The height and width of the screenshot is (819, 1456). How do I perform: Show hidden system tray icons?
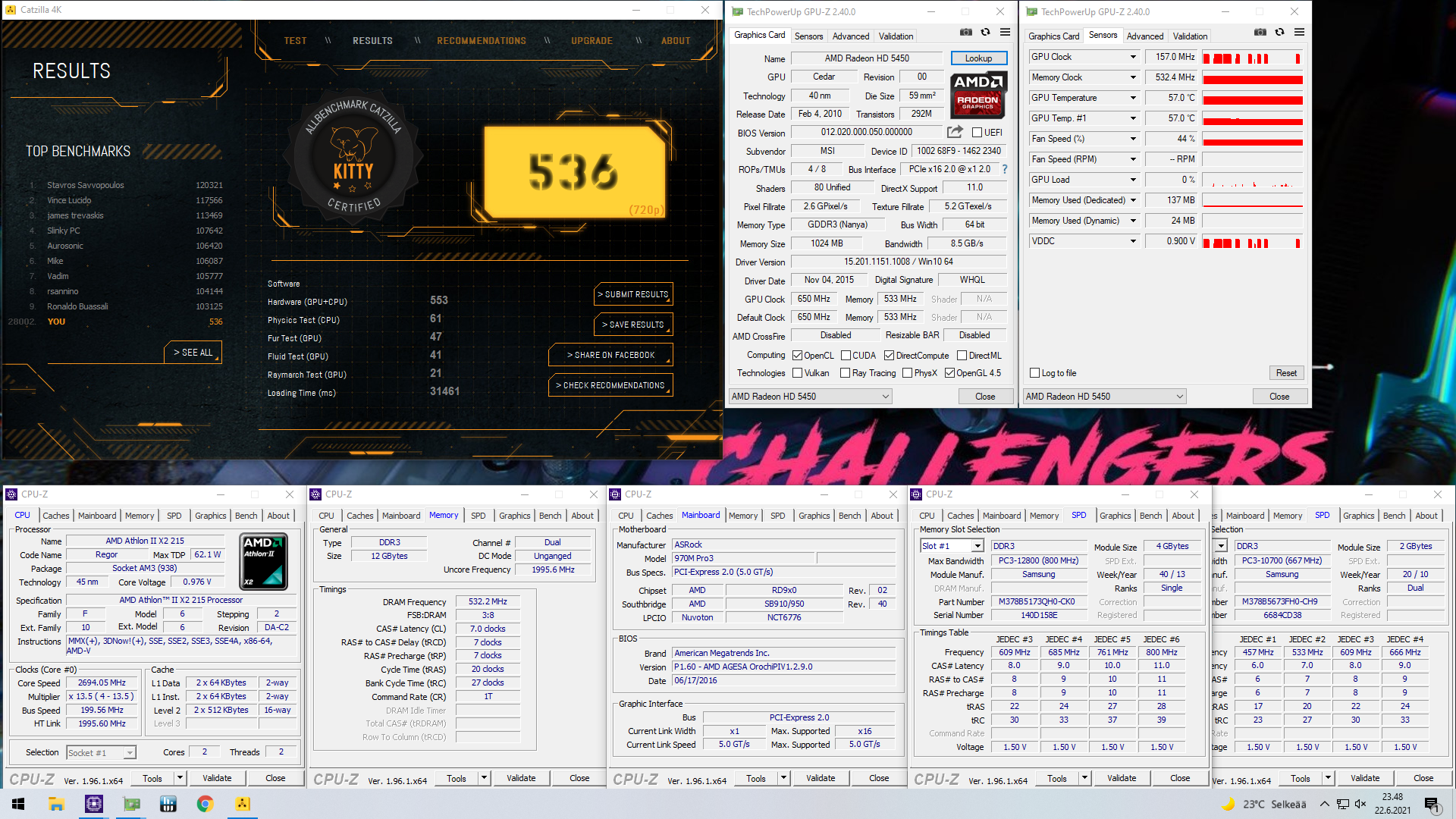click(x=1324, y=804)
